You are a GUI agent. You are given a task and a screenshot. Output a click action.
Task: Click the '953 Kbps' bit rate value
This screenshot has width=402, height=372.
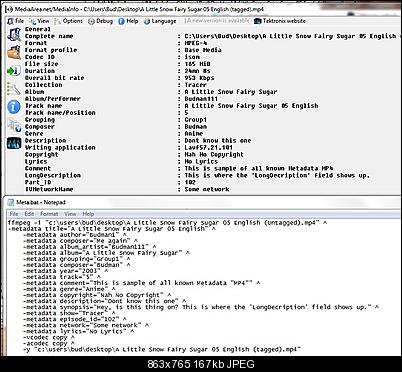[199, 78]
